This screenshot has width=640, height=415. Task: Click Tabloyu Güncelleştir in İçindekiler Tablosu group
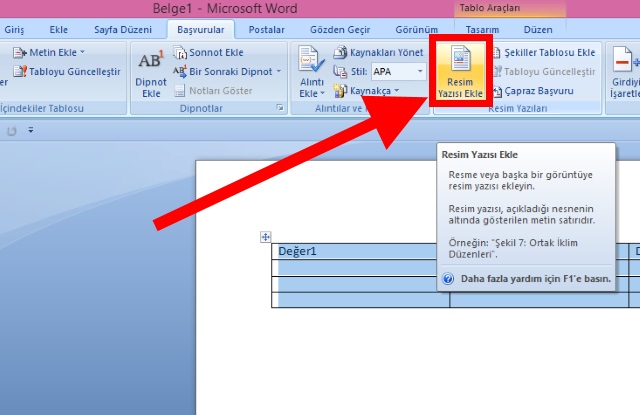pyautogui.click(x=67, y=72)
